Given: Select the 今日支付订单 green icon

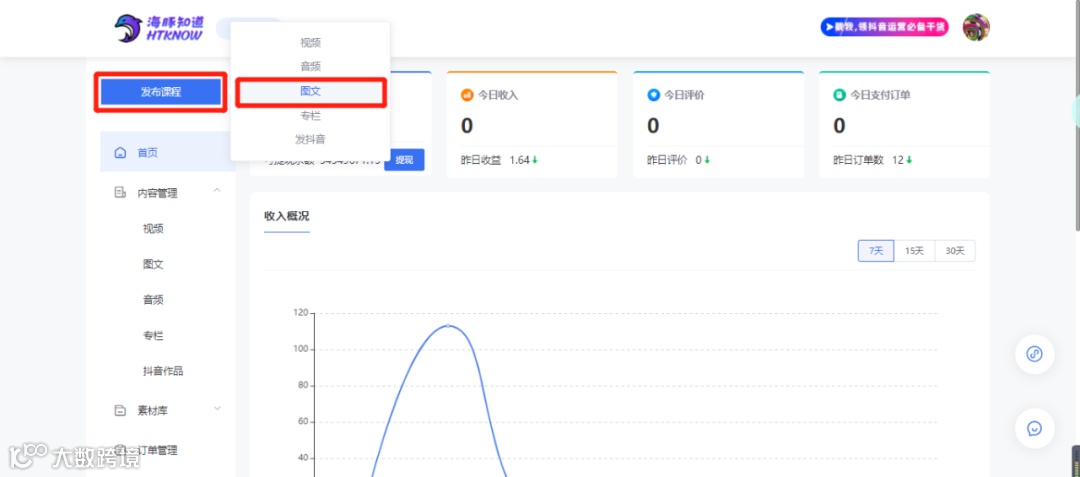Looking at the screenshot, I should pyautogui.click(x=840, y=95).
